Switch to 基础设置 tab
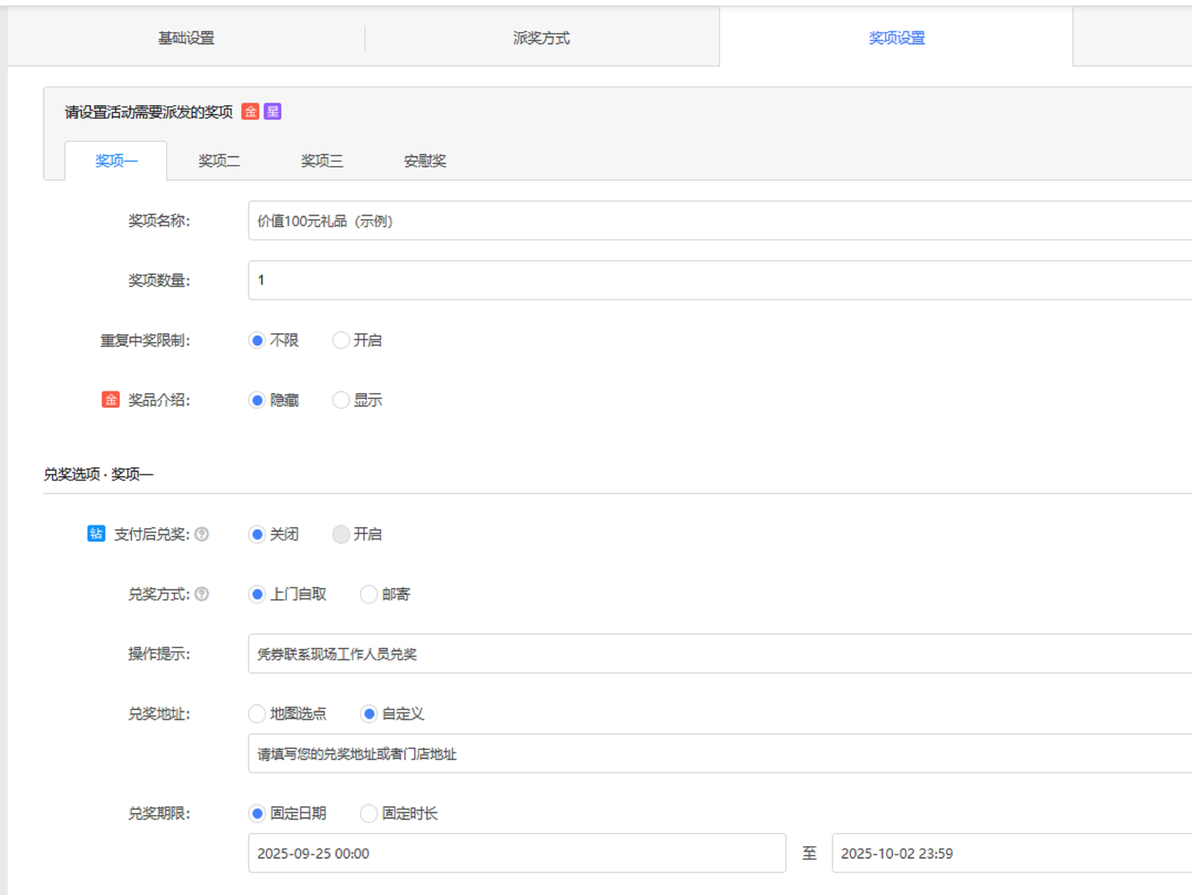 point(186,37)
